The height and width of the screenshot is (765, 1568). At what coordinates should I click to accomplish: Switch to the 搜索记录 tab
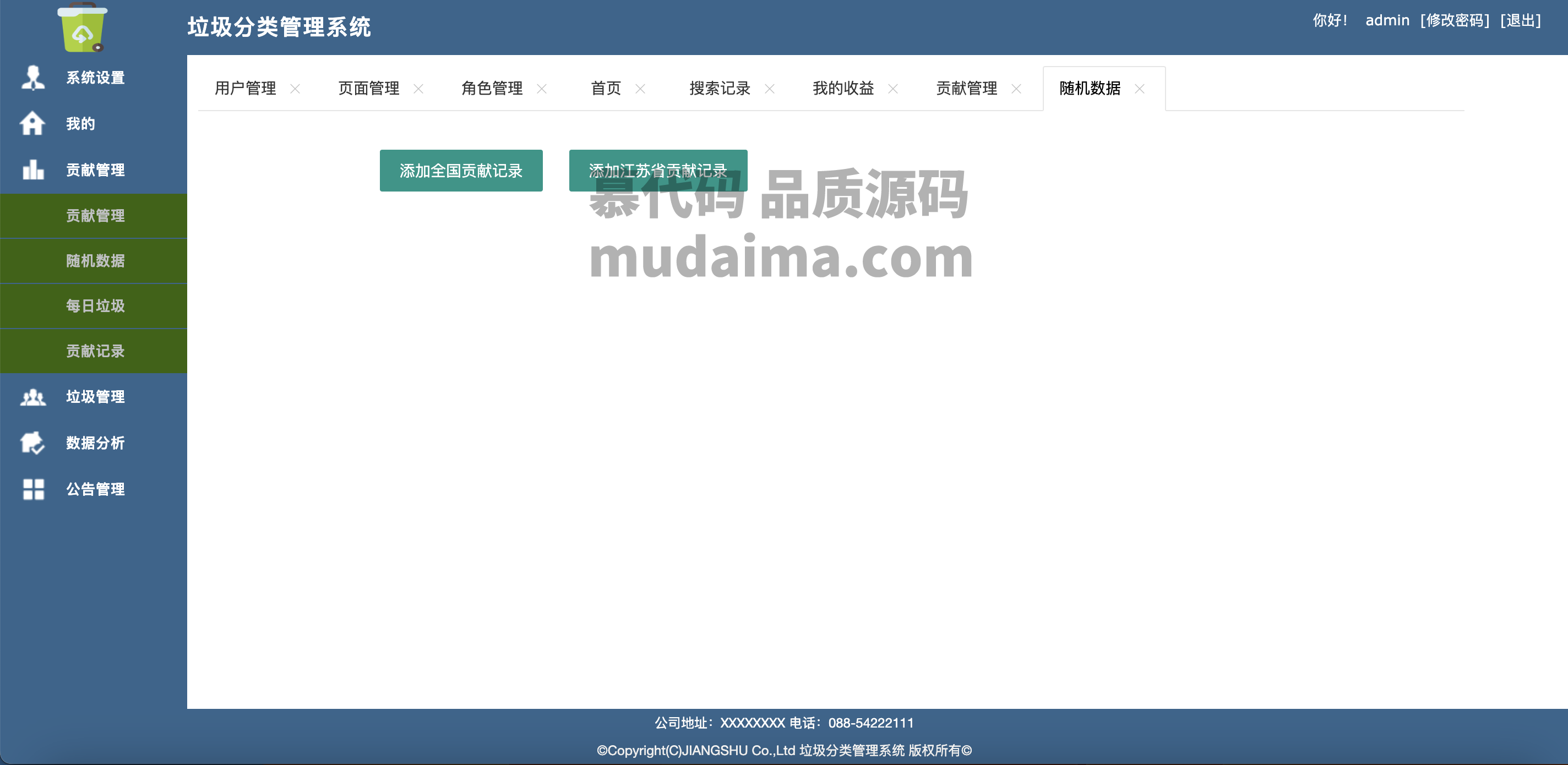coord(720,89)
